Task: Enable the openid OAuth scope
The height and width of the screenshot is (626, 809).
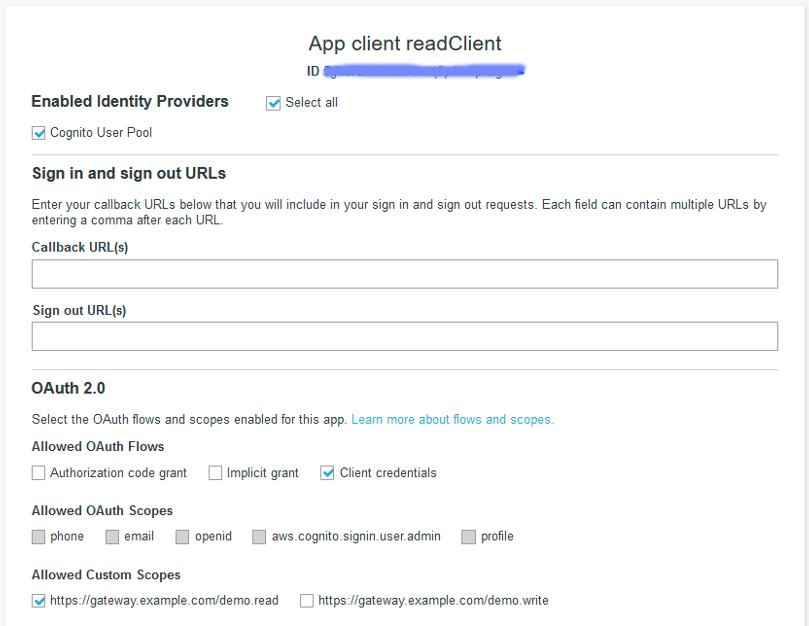Action: coord(182,536)
